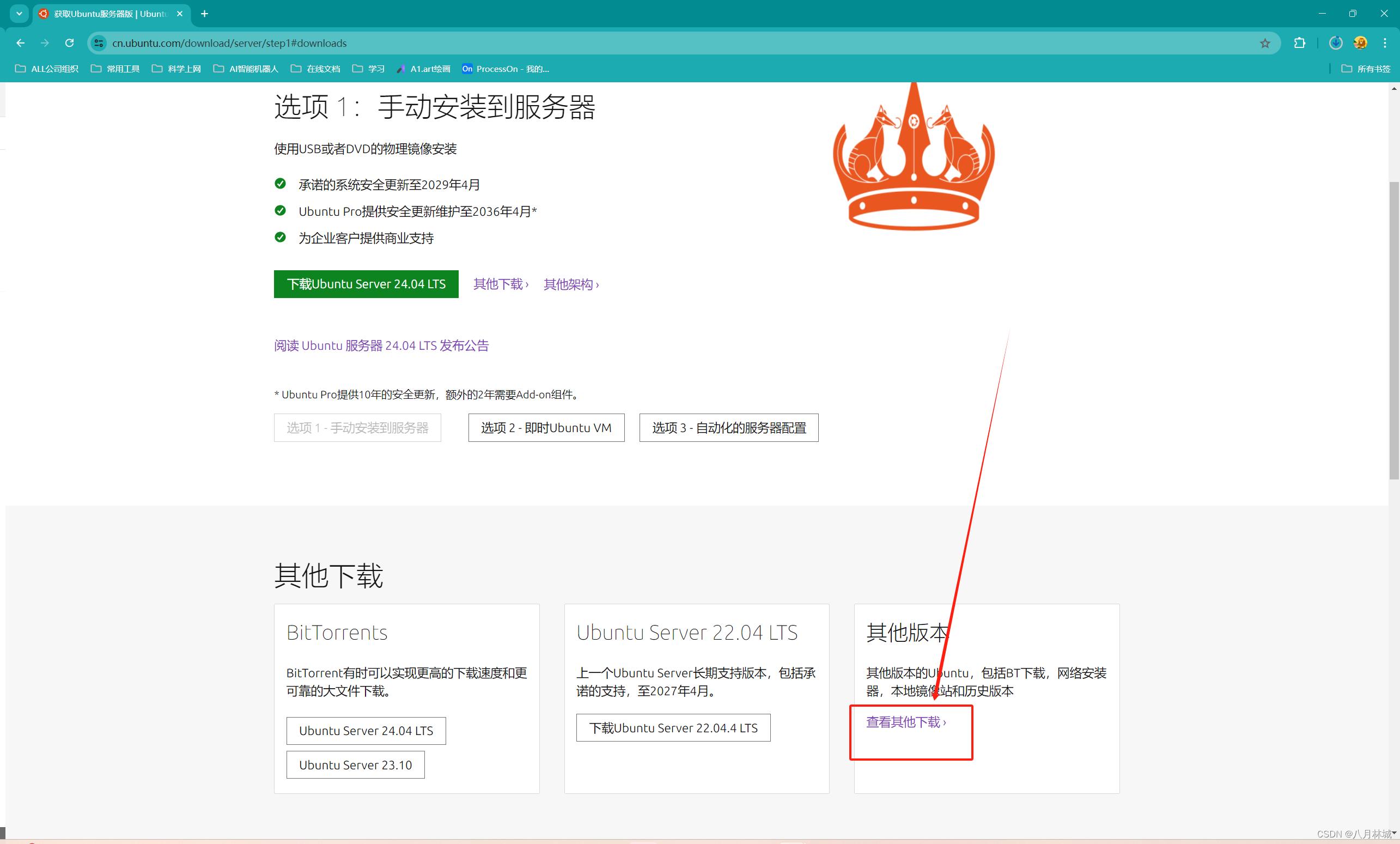
Task: Click the site info icon in address bar
Action: tap(99, 43)
